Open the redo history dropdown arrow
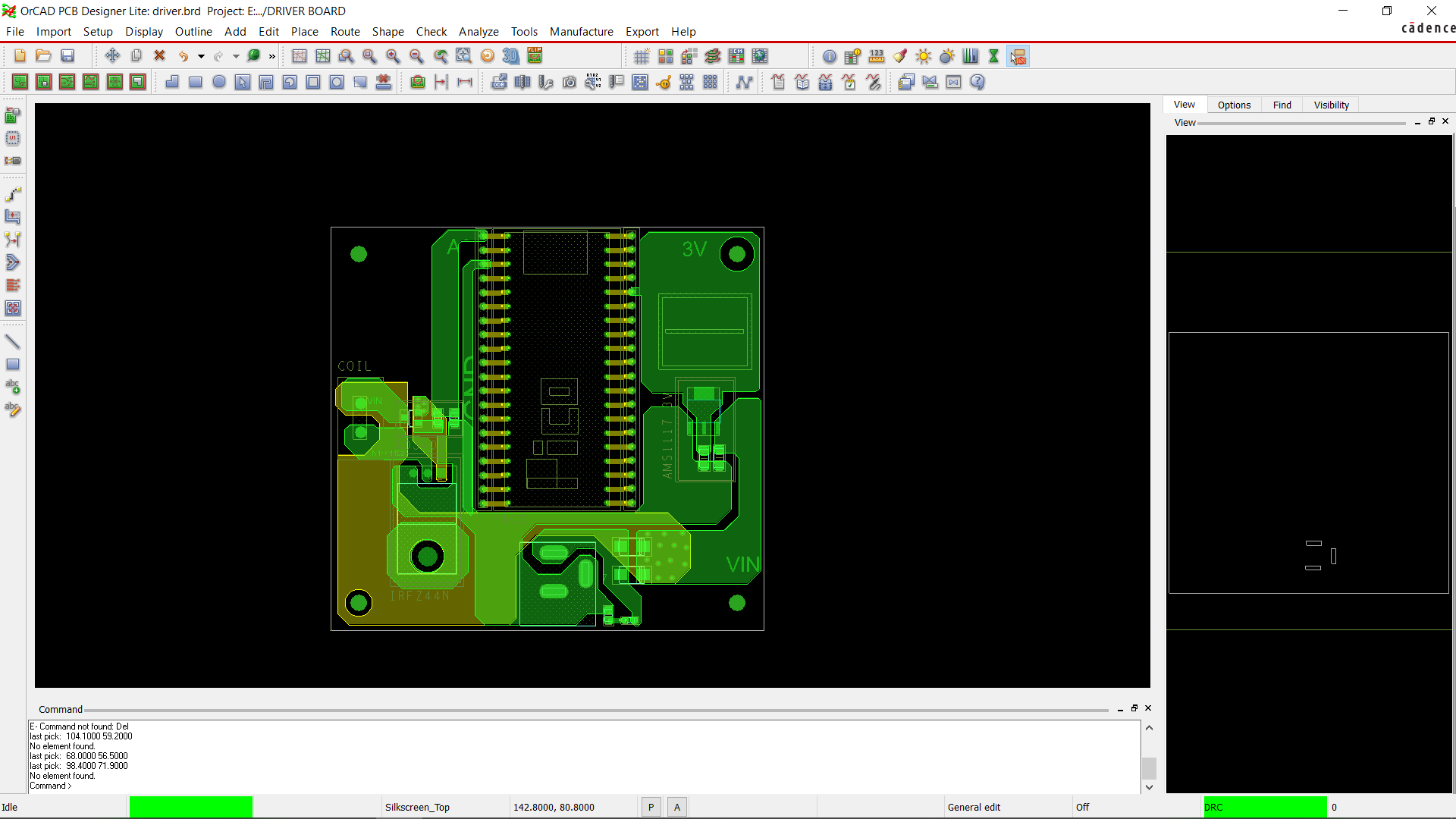 pos(236,56)
